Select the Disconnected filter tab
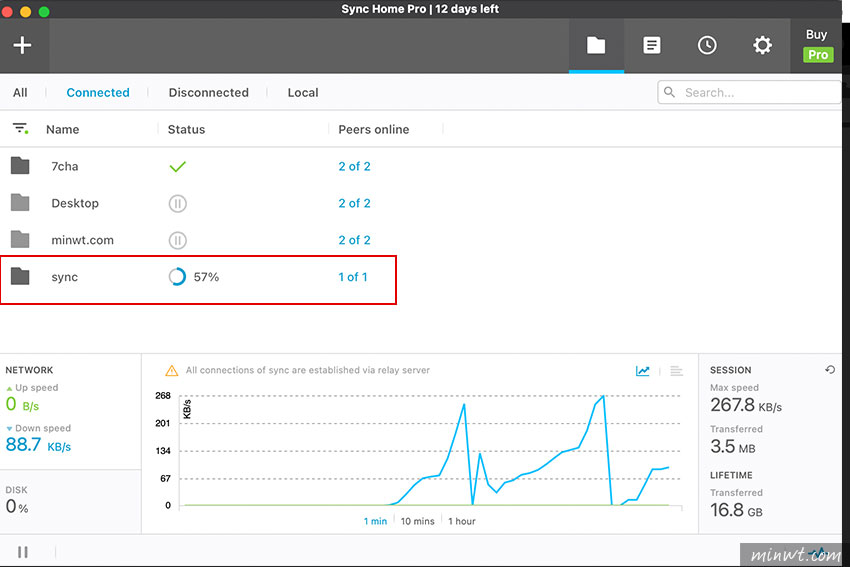The image size is (850, 567). pos(209,93)
